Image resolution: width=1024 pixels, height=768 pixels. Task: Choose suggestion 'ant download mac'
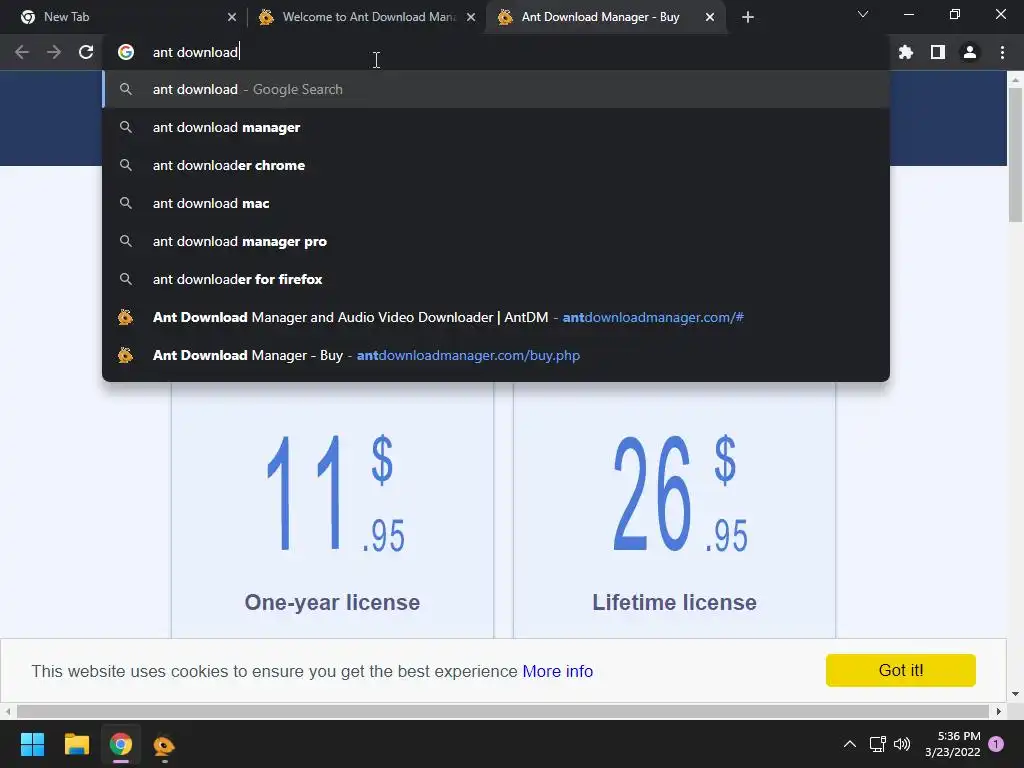(496, 203)
